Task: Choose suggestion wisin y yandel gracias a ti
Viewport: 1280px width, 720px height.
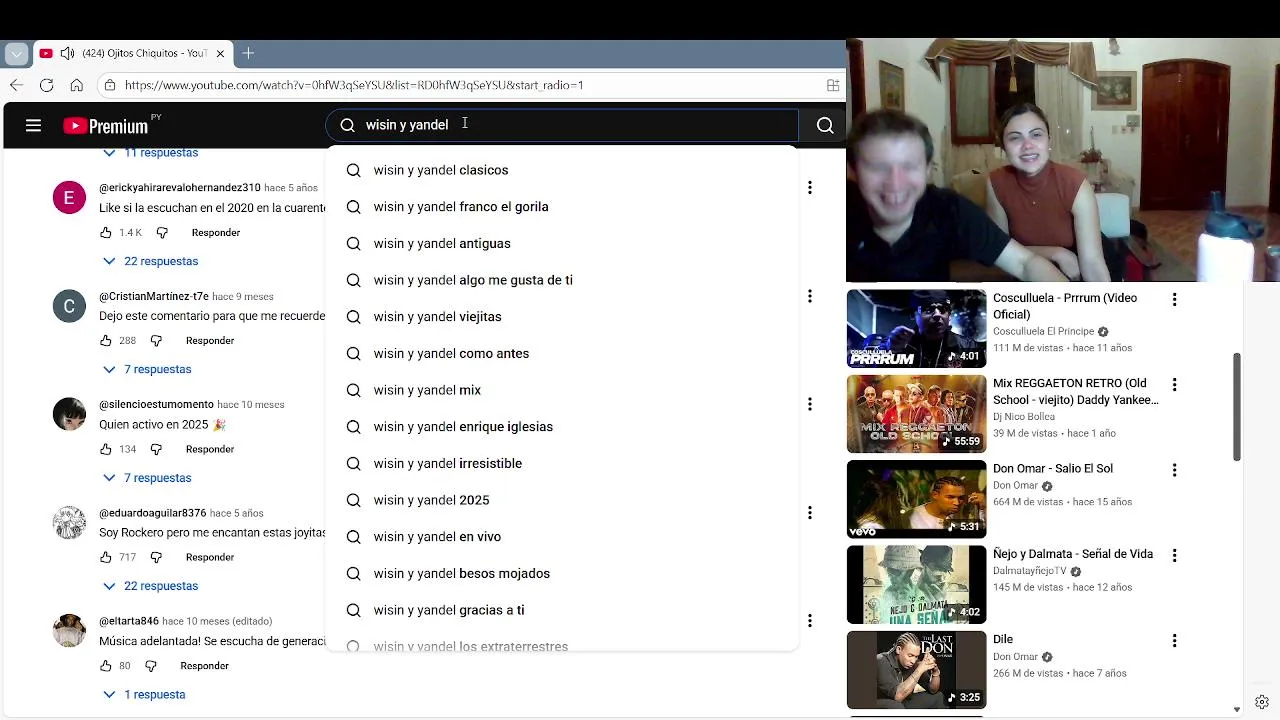Action: [562, 610]
